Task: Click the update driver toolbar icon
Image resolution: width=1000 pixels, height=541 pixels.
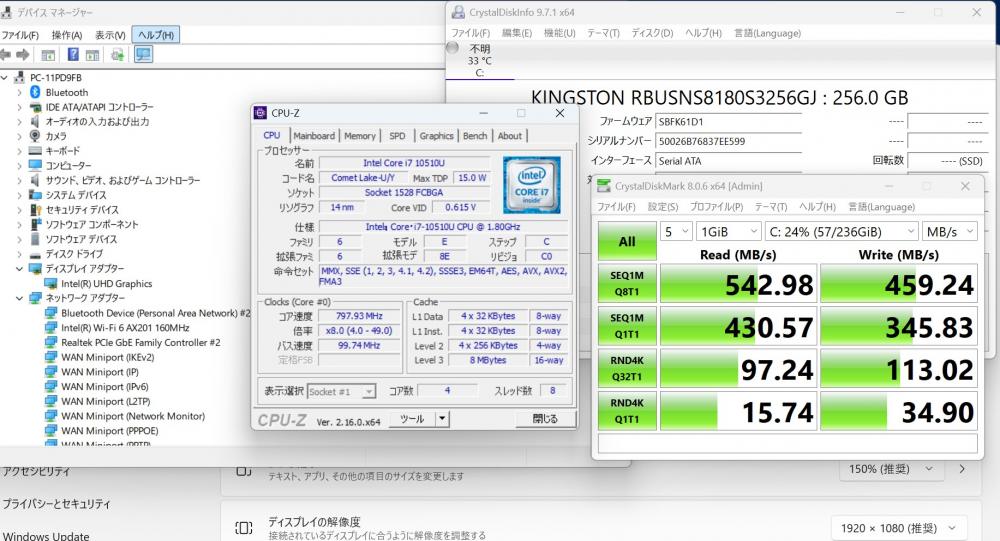Action: (x=118, y=54)
